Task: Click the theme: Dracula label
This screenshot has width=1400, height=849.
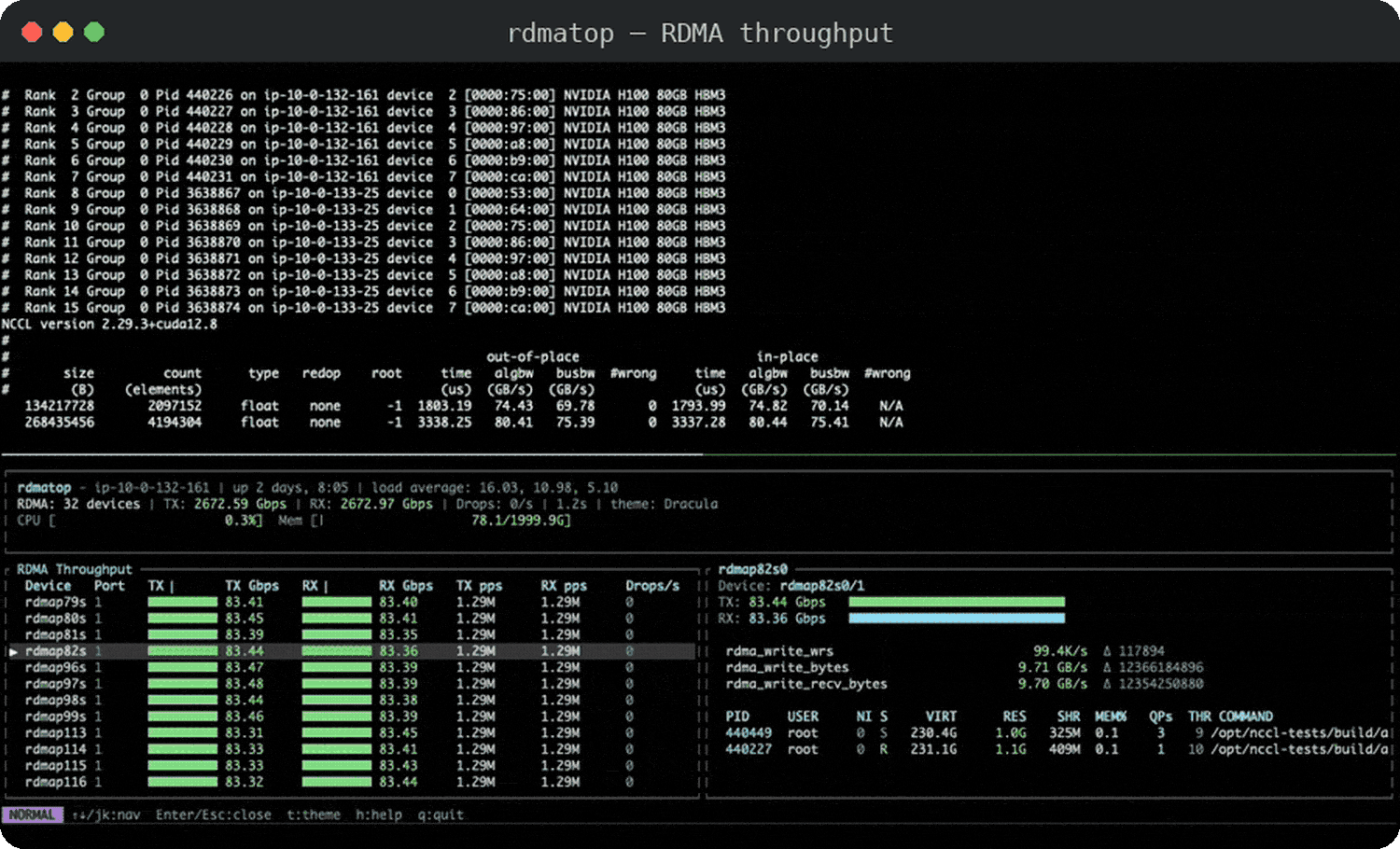Action: tap(665, 504)
